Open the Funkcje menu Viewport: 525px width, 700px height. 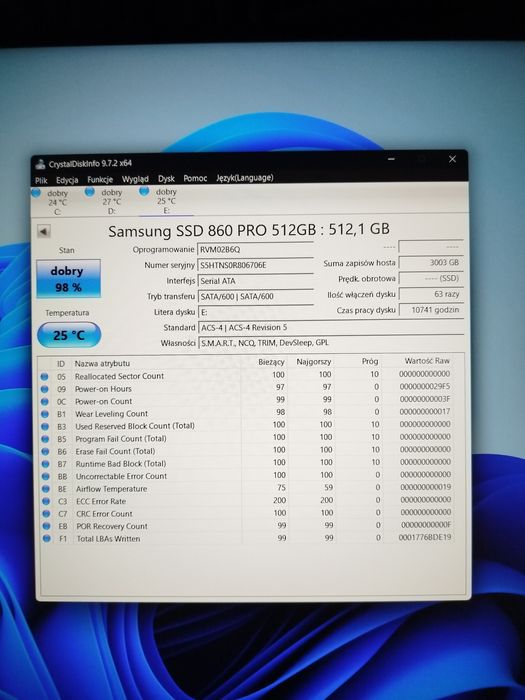point(100,179)
